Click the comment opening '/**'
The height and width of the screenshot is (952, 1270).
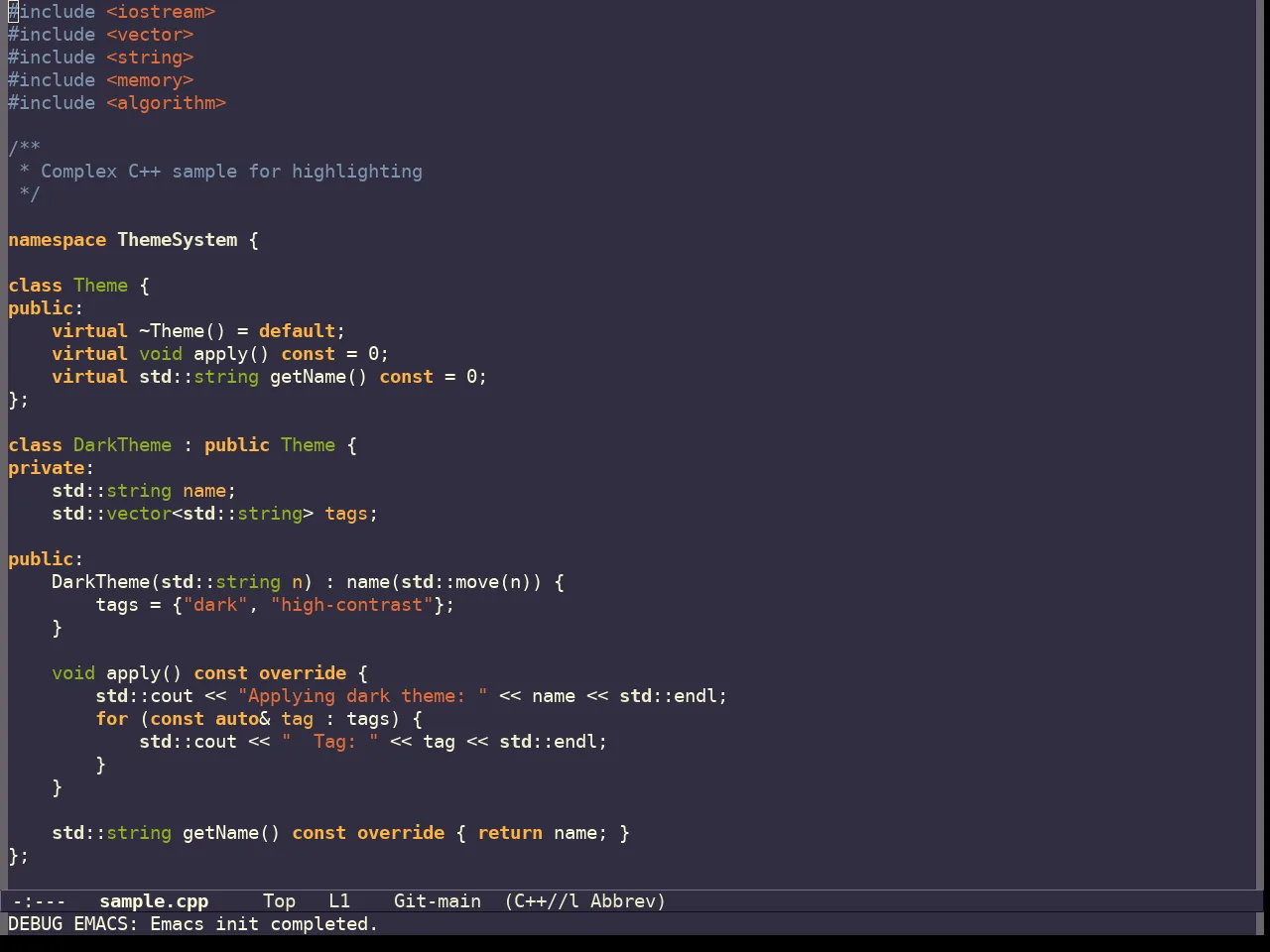point(25,149)
